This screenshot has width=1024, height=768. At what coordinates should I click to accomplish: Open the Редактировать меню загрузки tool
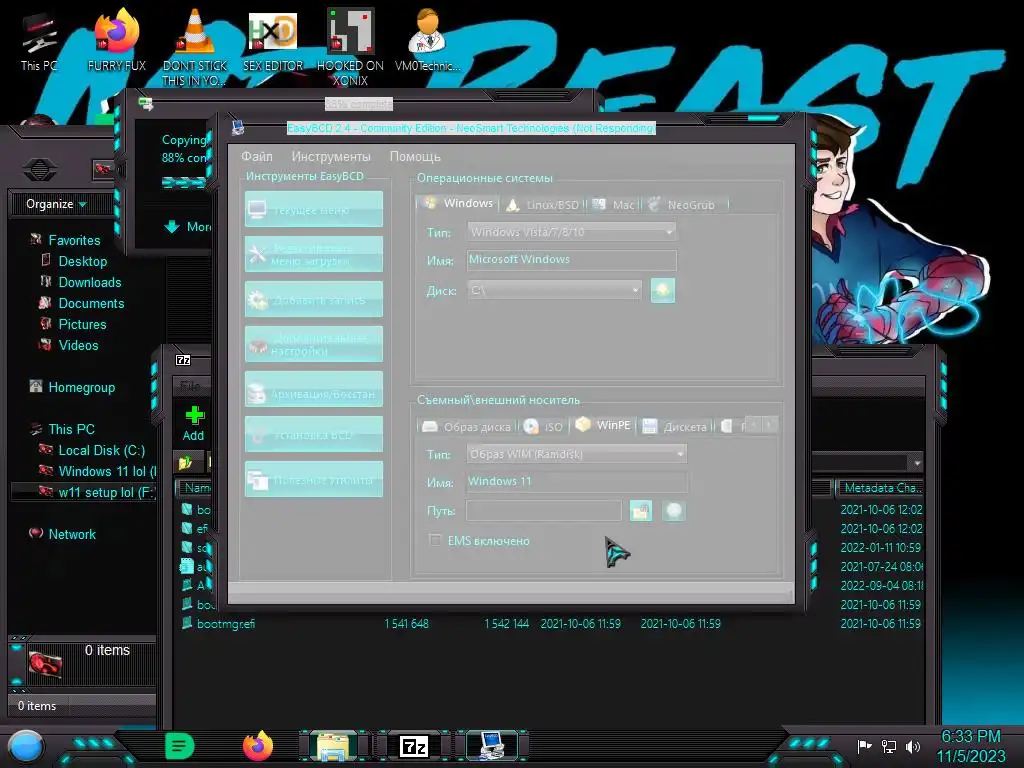[313, 254]
